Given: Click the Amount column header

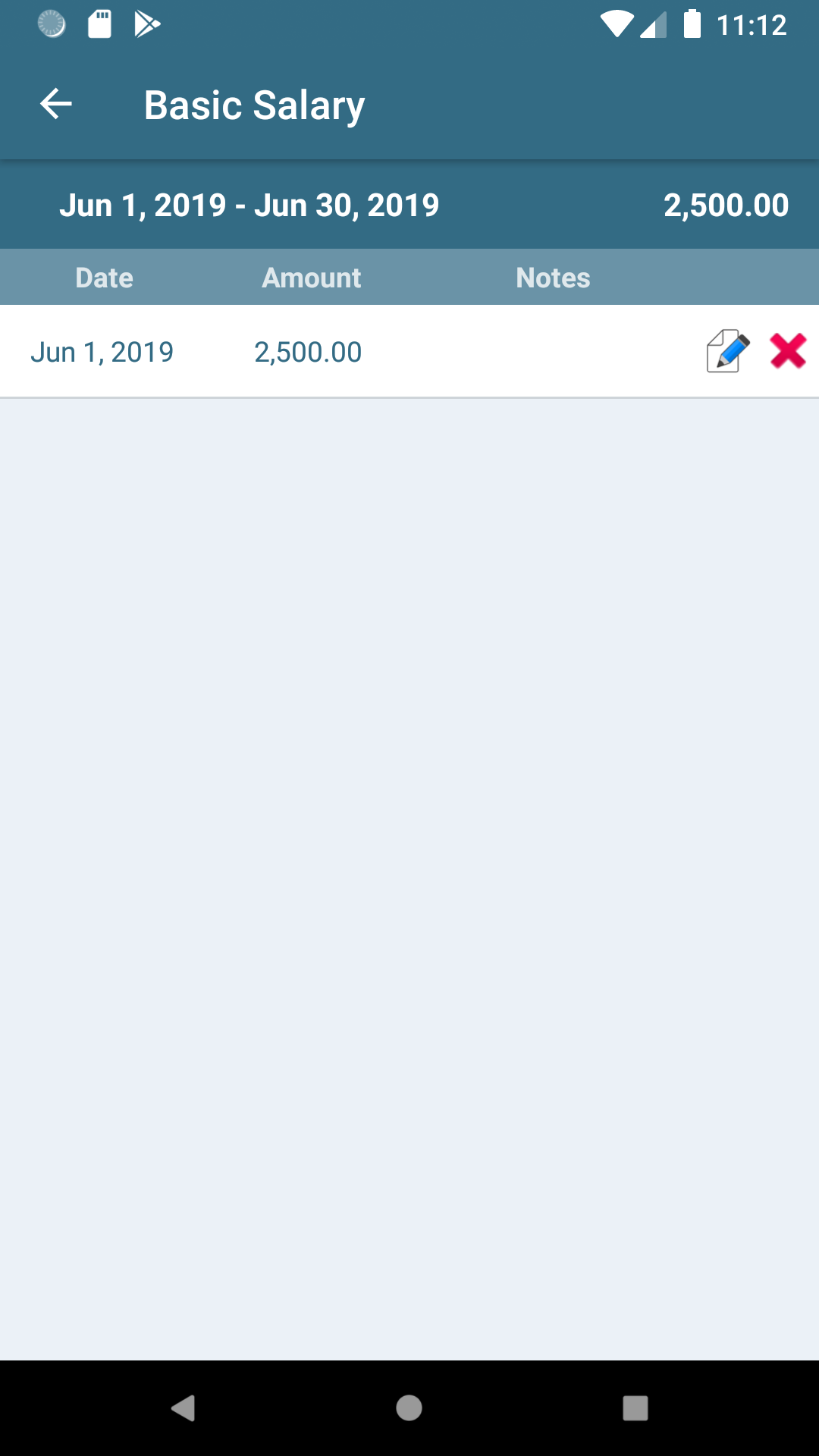Looking at the screenshot, I should click(x=312, y=278).
